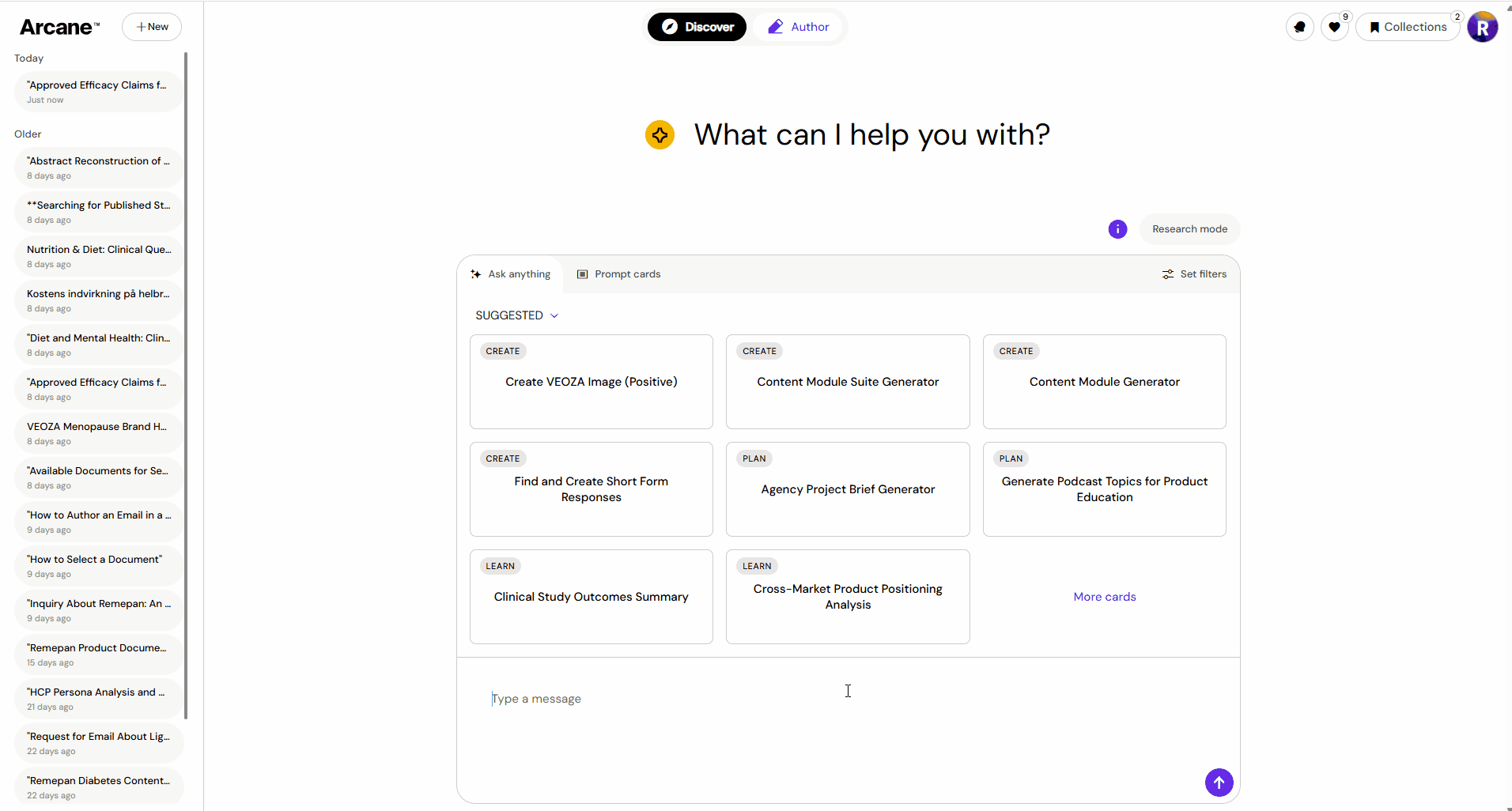Image resolution: width=1512 pixels, height=811 pixels.
Task: Open Content Module Suite Generator card
Action: point(848,382)
